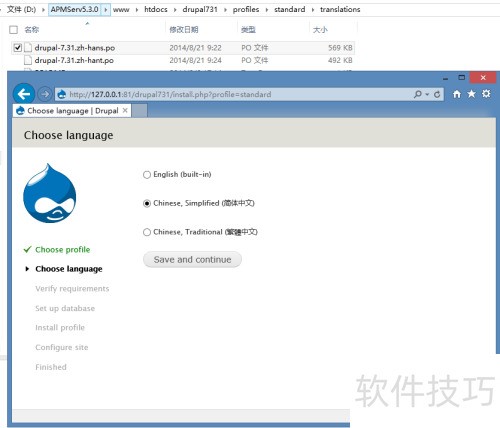Expand breadcrumb arrow after www
The width and height of the screenshot is (500, 428).
pos(137,10)
